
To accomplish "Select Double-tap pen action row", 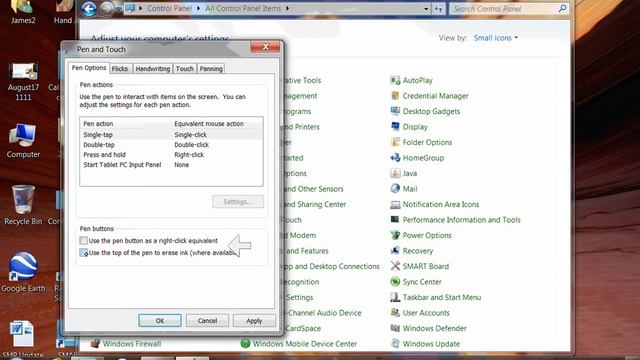I will pos(171,145).
